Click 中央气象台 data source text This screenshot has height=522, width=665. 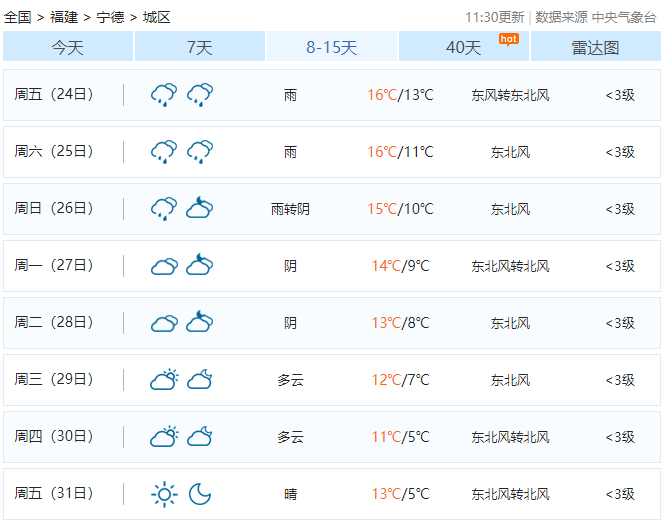(624, 17)
